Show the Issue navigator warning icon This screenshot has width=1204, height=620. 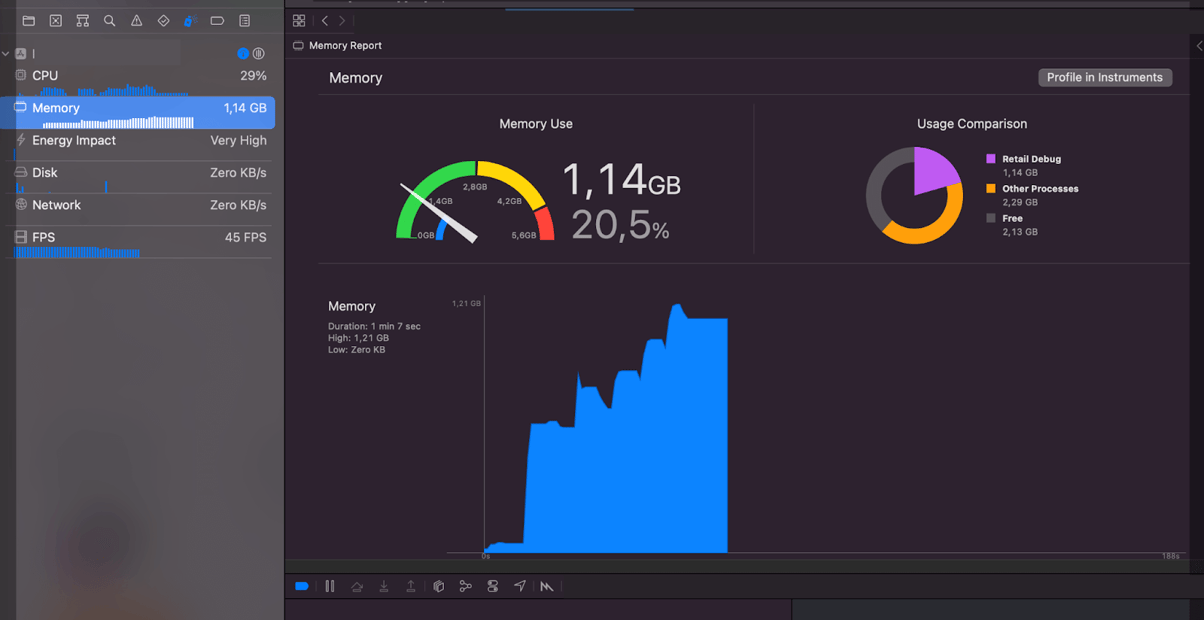(136, 20)
